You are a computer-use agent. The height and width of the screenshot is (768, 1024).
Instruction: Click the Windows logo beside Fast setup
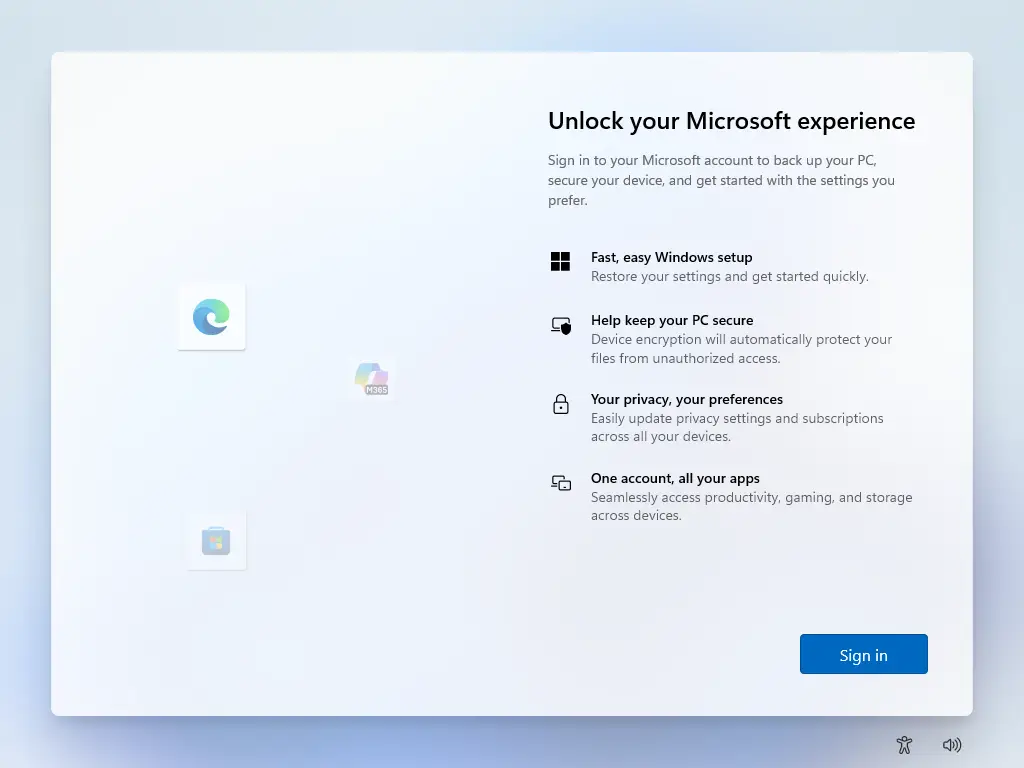tap(560, 261)
